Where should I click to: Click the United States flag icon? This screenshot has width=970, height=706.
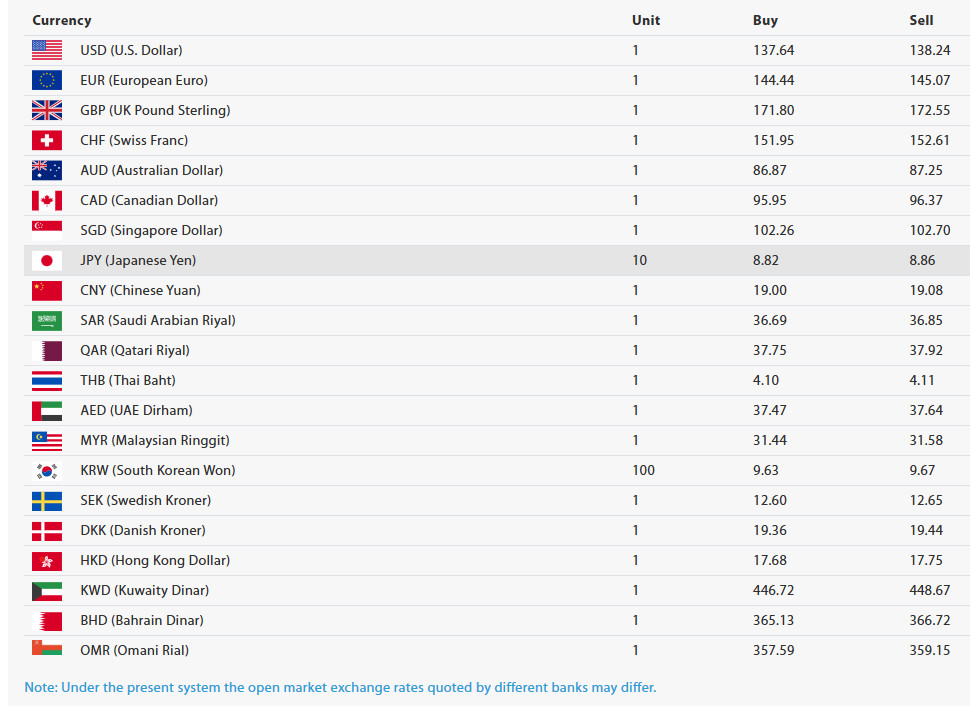coord(46,50)
